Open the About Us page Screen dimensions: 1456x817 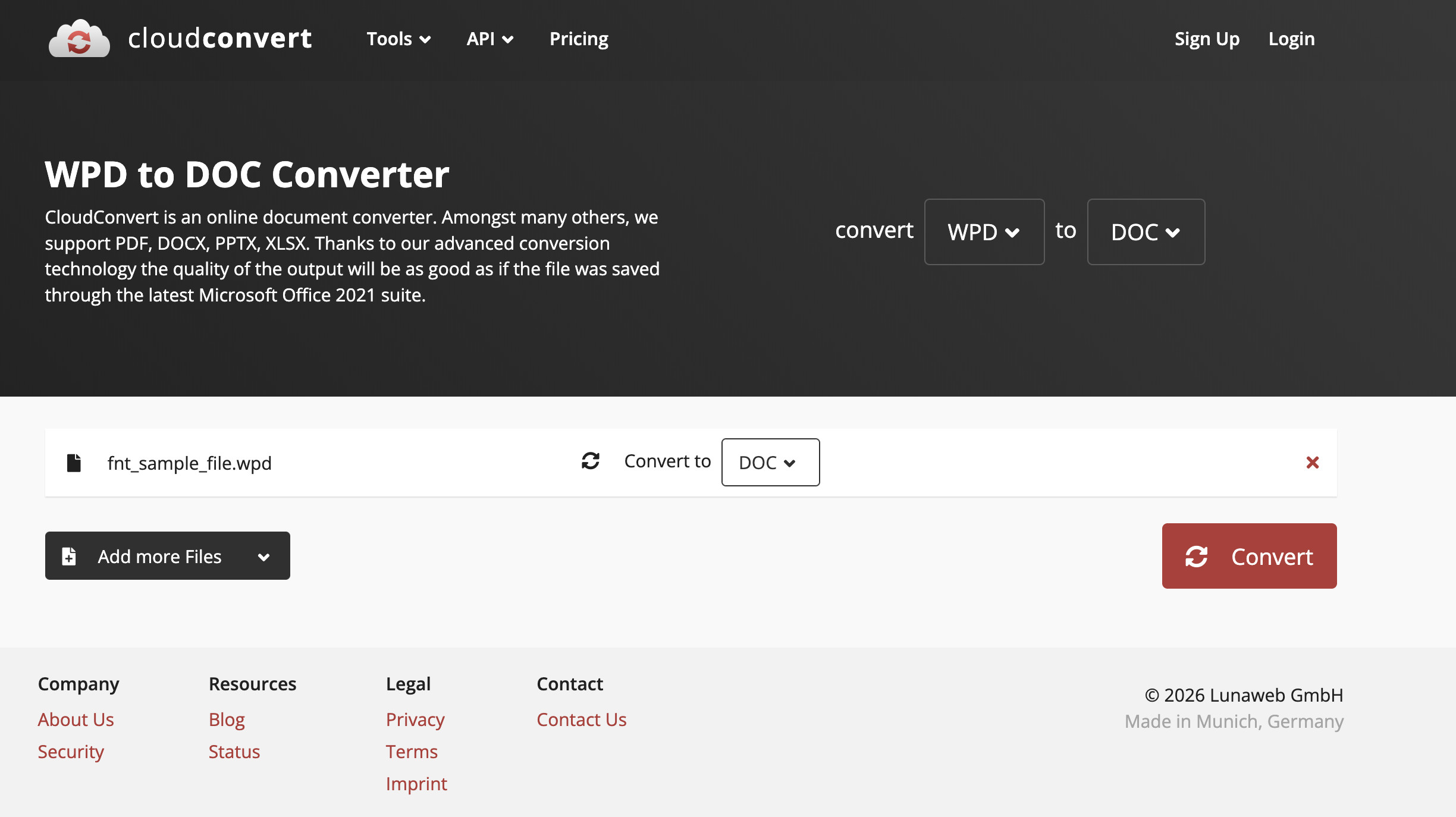(x=76, y=719)
